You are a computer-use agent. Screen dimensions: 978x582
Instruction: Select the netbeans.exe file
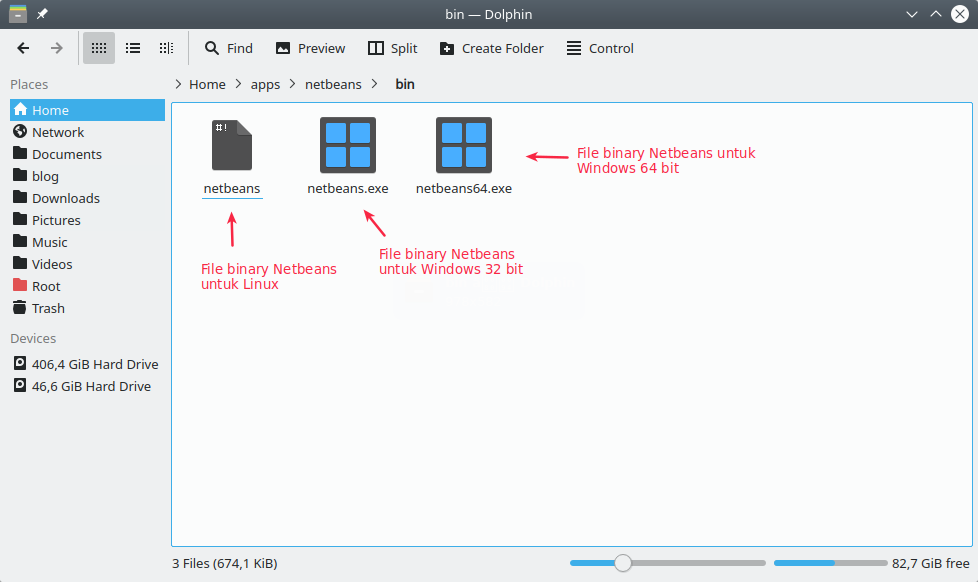[347, 145]
